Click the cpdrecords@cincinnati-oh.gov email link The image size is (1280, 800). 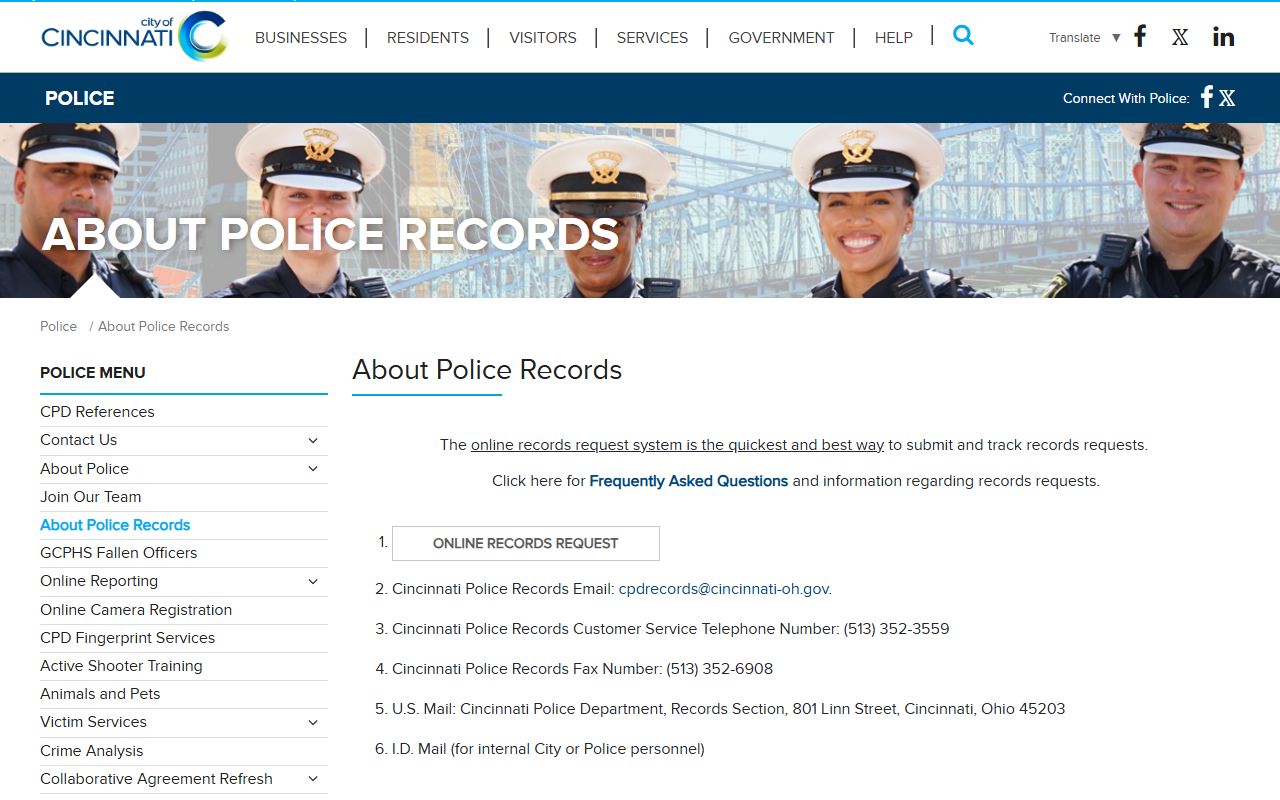(723, 589)
